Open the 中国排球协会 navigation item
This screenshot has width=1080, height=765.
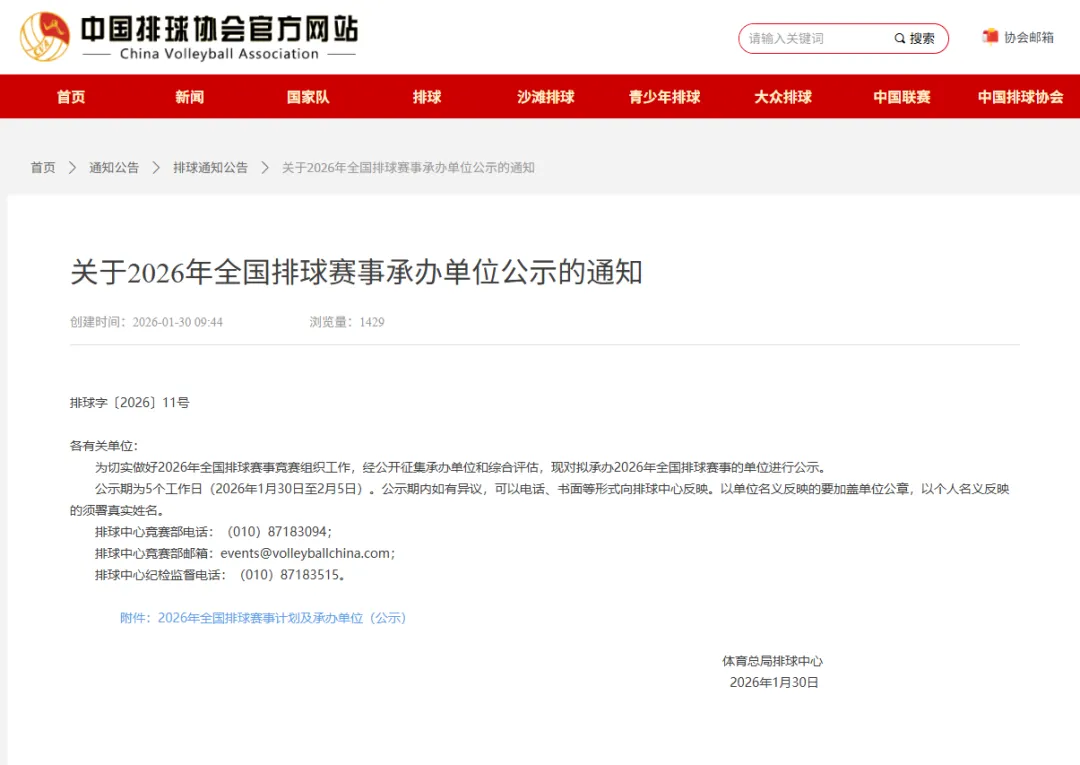(x=1021, y=97)
